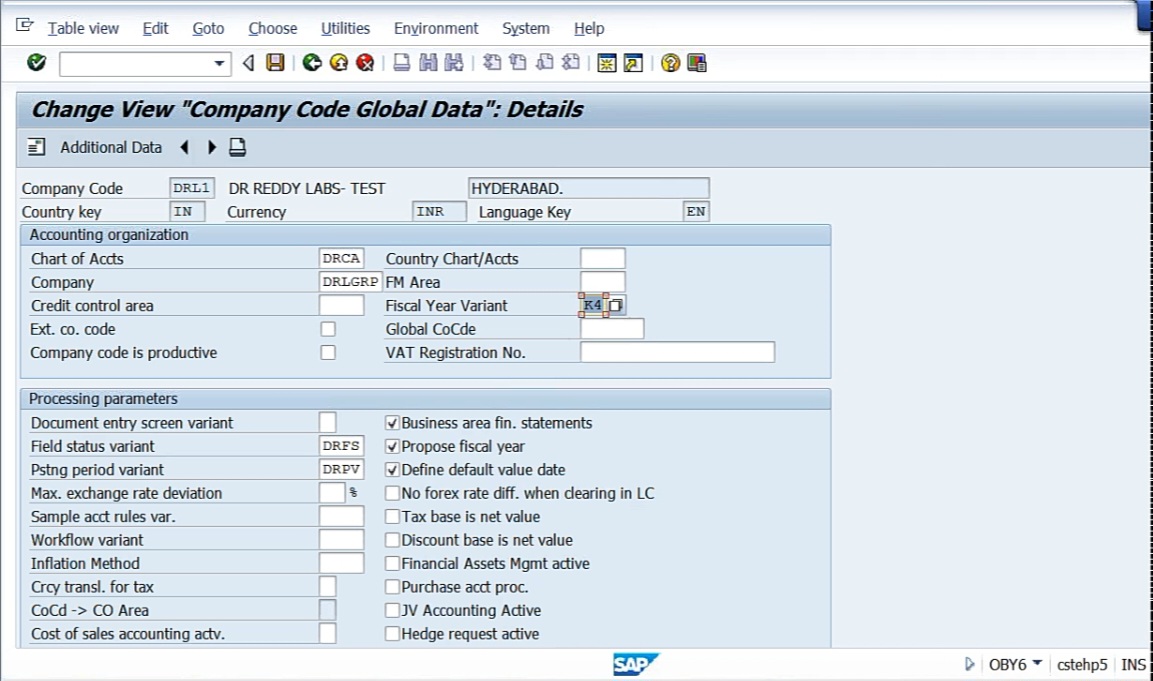This screenshot has width=1153, height=681.
Task: Collapse the command field with the triangle
Action: pyautogui.click(x=249, y=63)
